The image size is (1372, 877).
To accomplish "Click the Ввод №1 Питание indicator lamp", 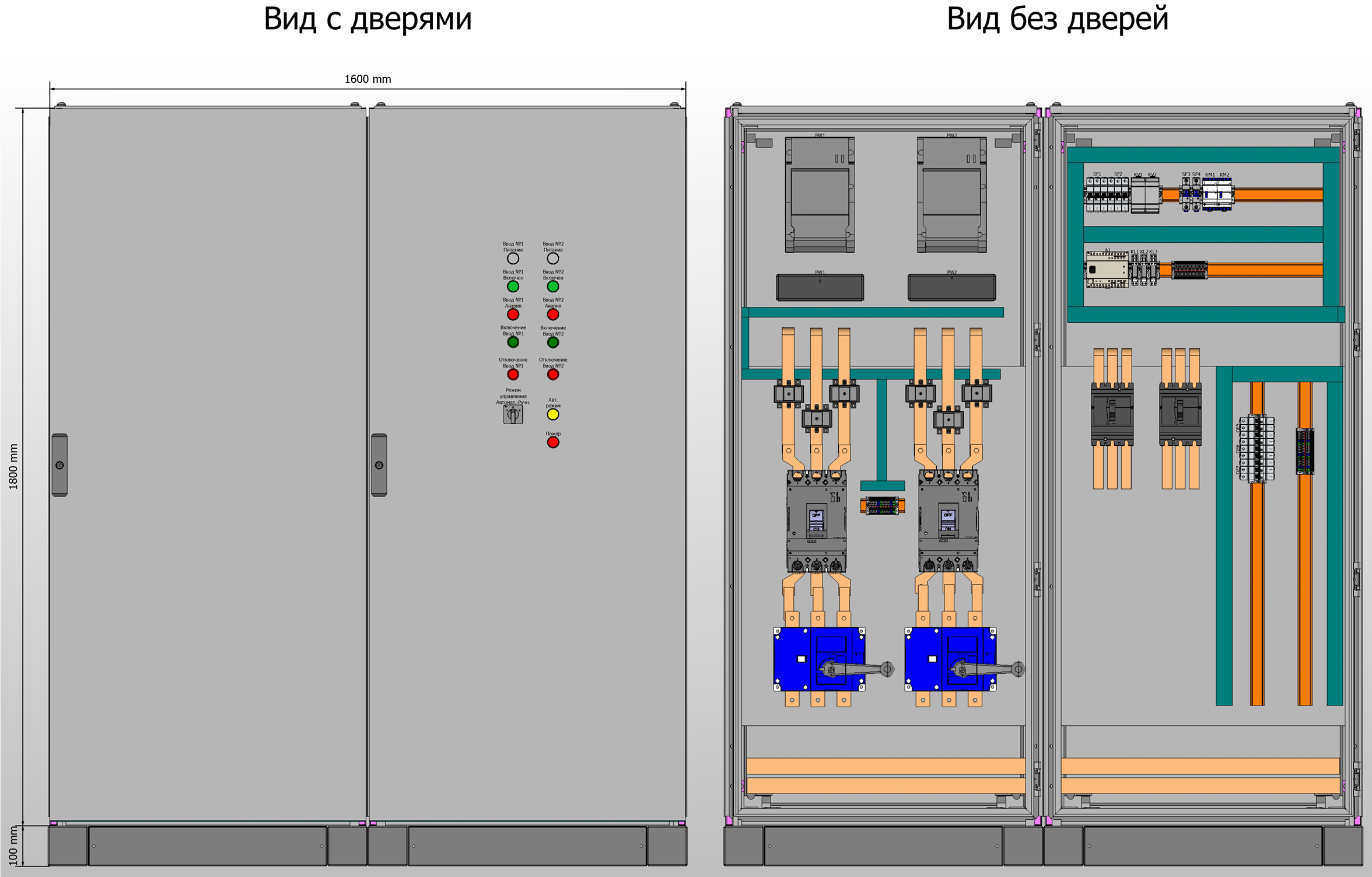I will pyautogui.click(x=513, y=258).
